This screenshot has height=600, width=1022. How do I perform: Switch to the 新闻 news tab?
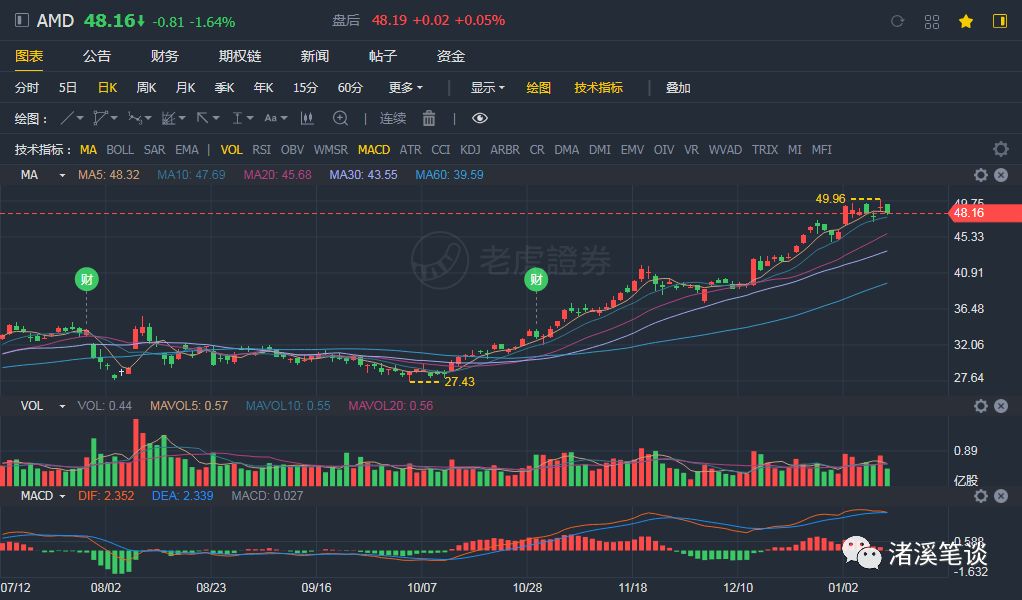(x=315, y=56)
